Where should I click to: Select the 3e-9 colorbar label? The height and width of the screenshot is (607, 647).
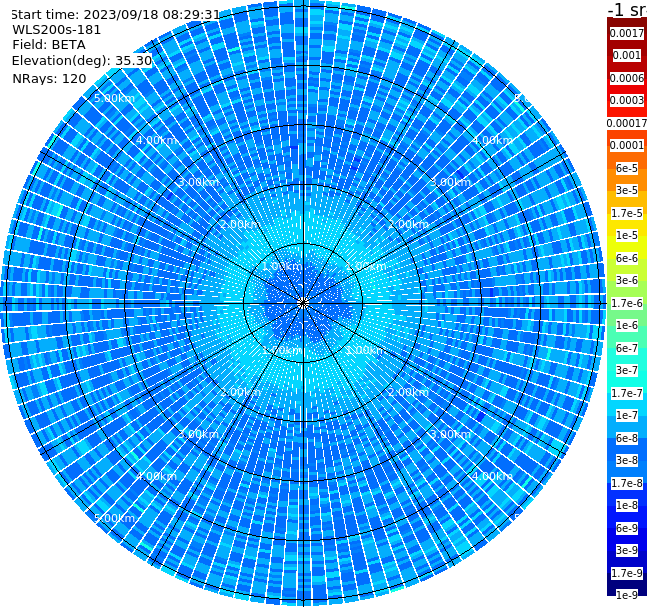pos(627,550)
